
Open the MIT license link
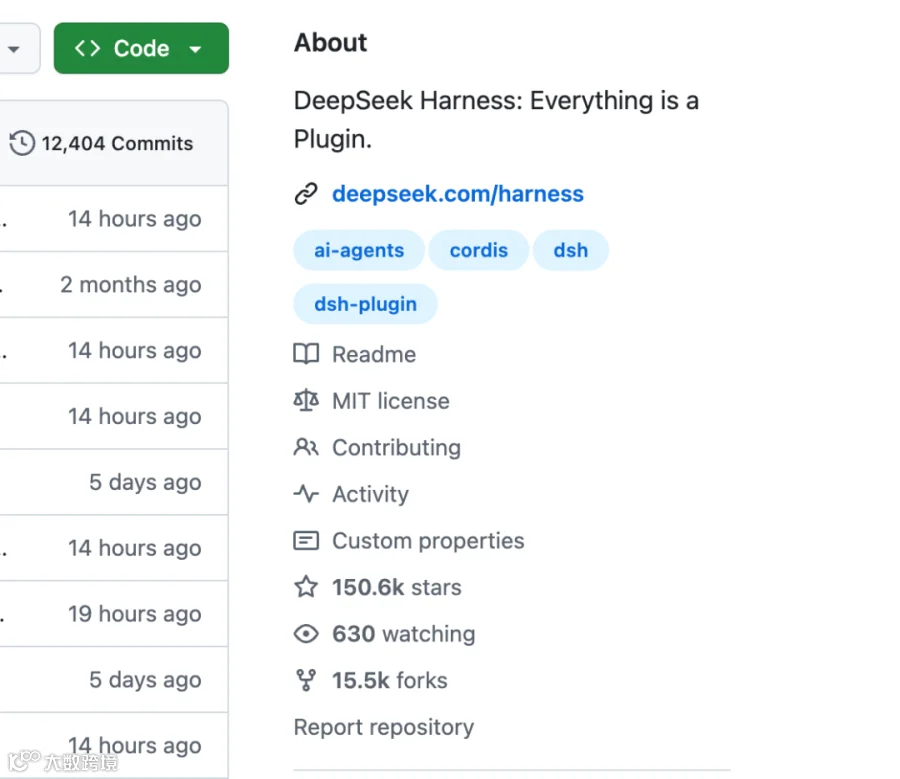point(390,401)
